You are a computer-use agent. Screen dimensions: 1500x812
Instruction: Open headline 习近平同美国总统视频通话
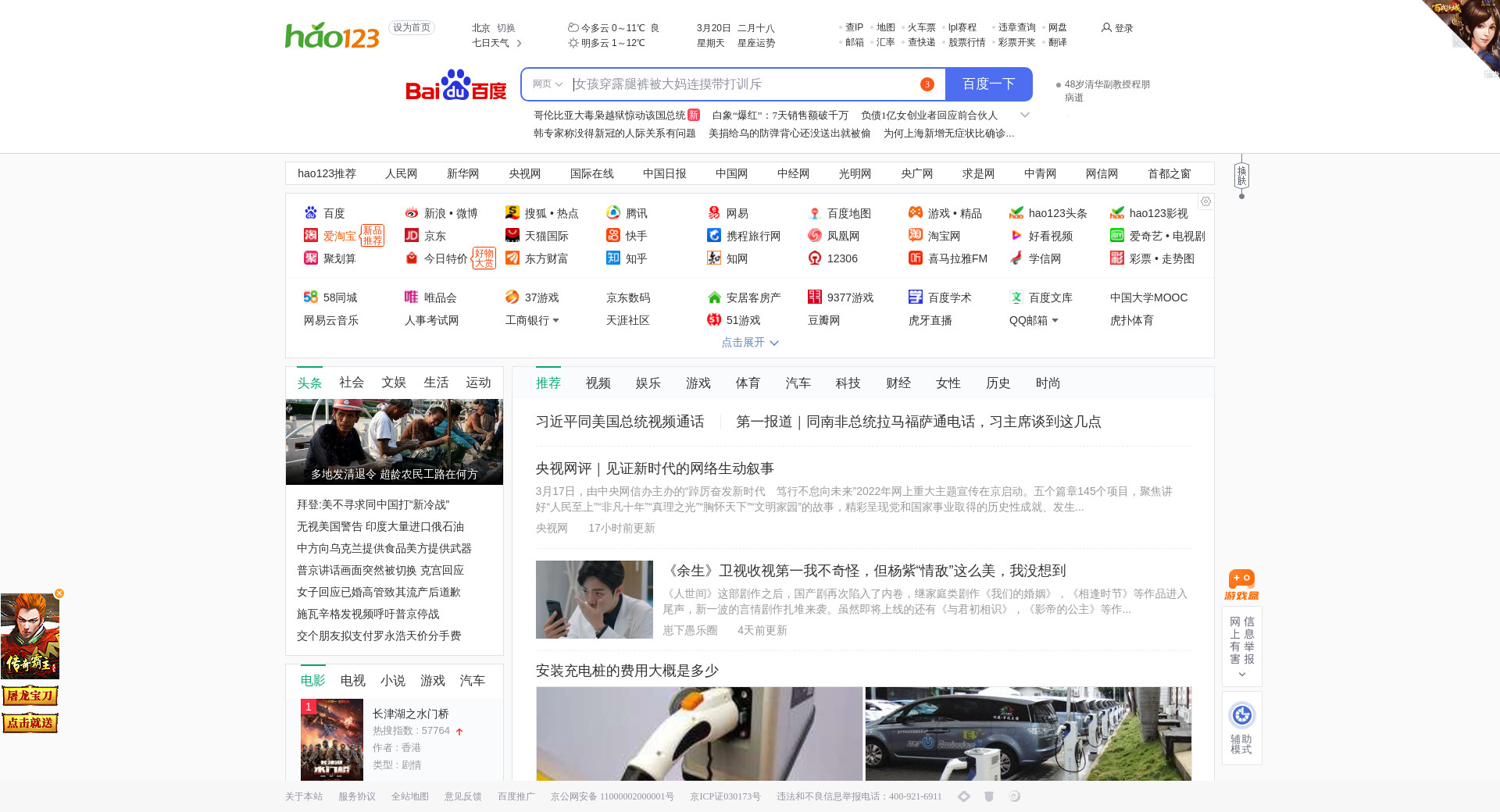pyautogui.click(x=620, y=422)
